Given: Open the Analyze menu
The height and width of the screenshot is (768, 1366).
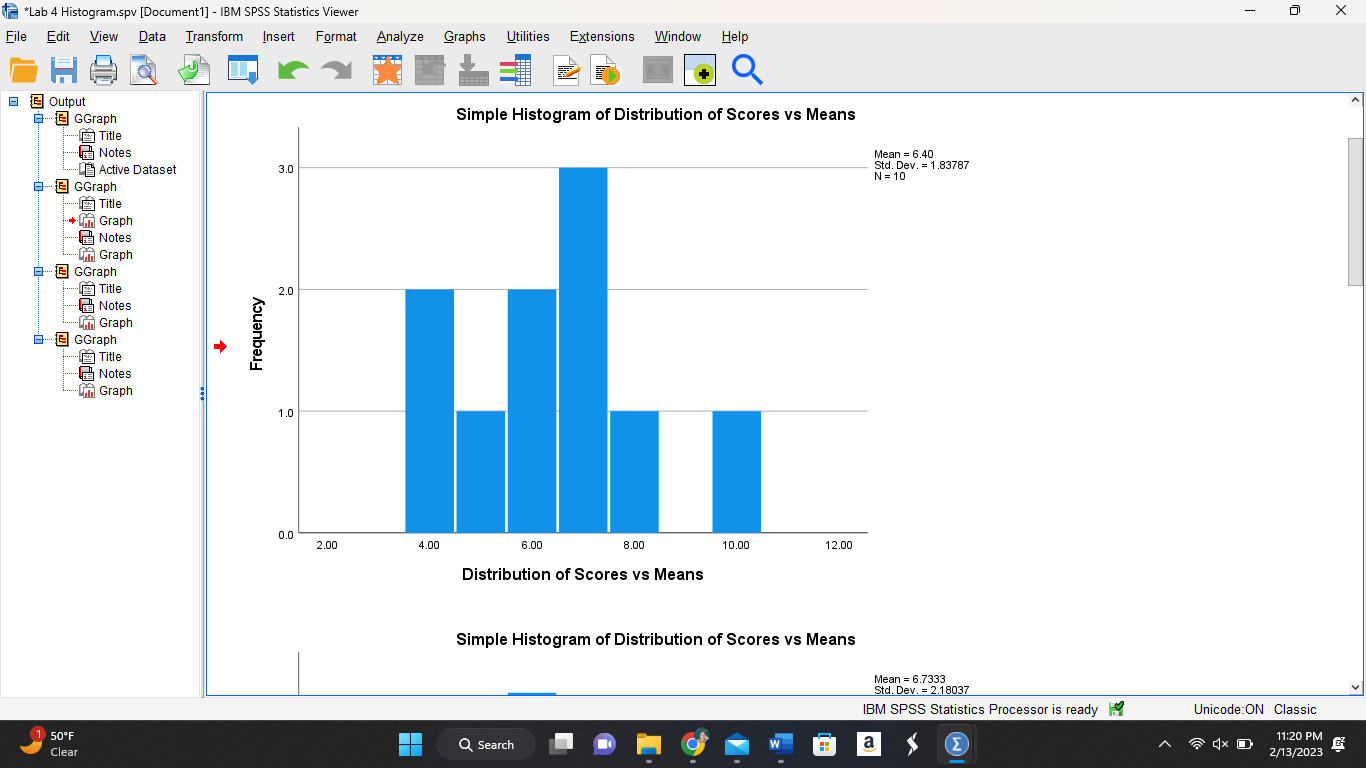Looking at the screenshot, I should (400, 36).
